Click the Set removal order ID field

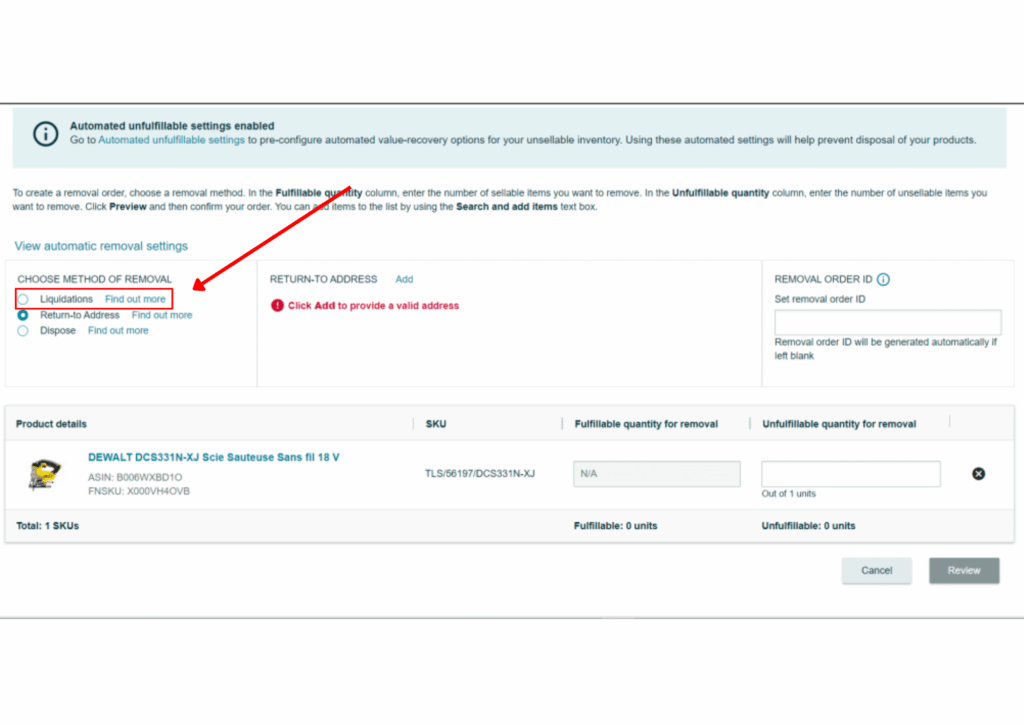(x=887, y=322)
